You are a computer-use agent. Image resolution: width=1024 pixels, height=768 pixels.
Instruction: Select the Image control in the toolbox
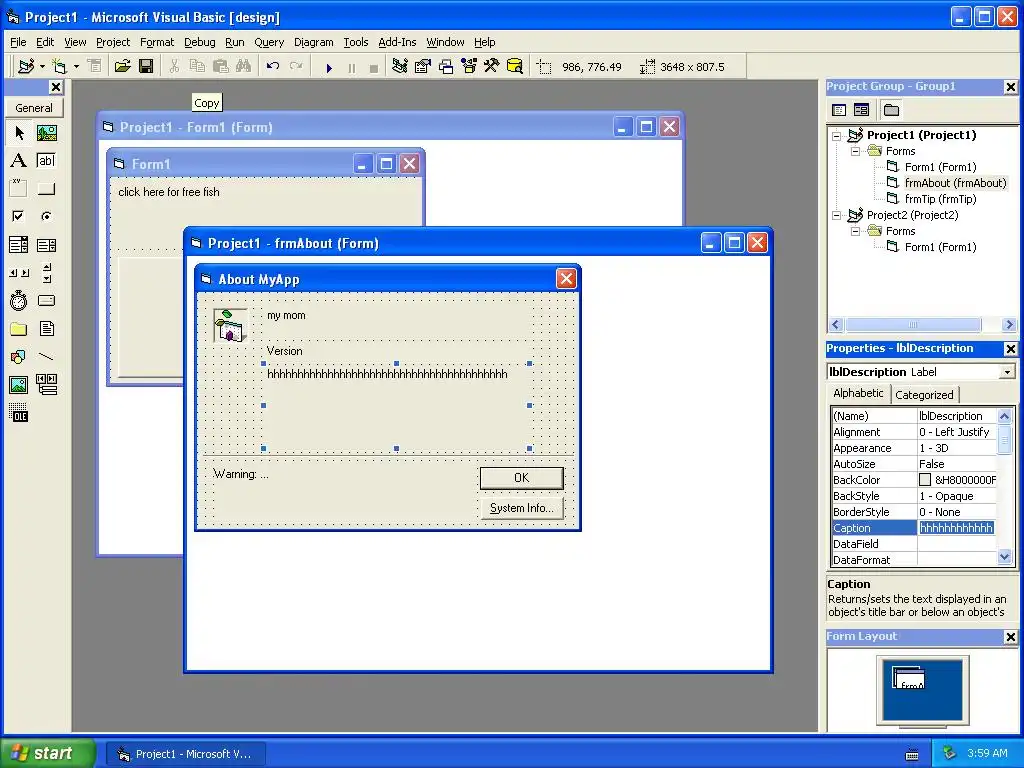pyautogui.click(x=19, y=385)
